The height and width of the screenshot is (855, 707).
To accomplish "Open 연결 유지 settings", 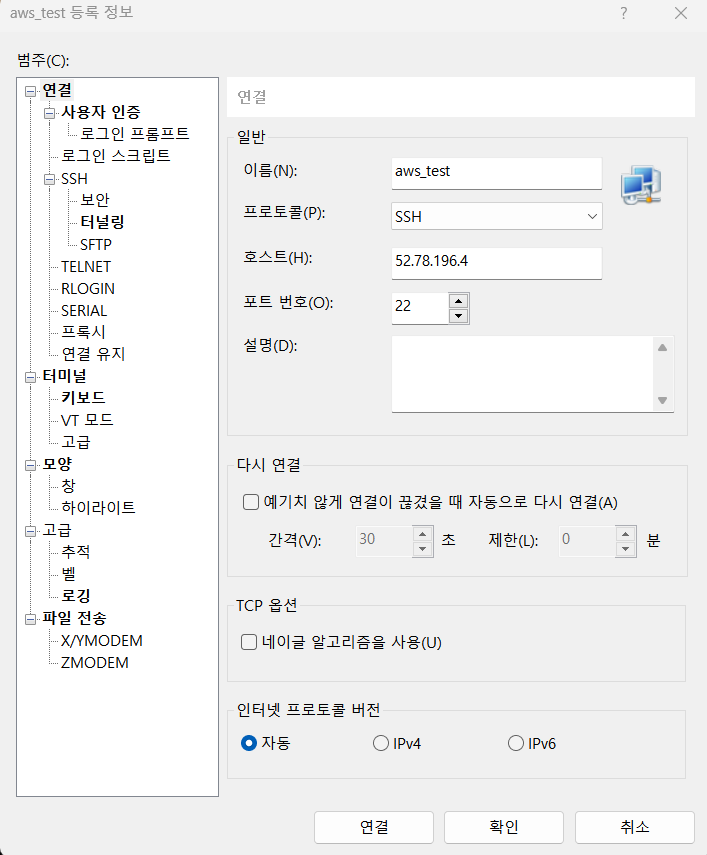I will click(x=93, y=354).
